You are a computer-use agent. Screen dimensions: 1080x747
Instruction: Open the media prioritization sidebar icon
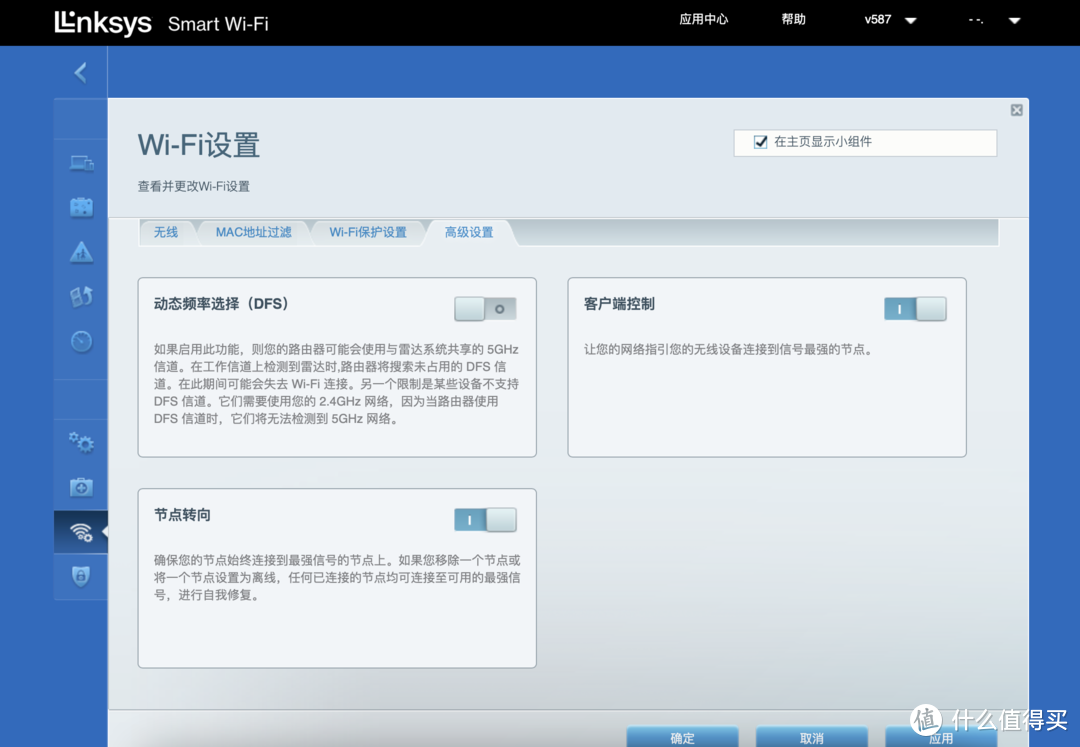tap(81, 296)
